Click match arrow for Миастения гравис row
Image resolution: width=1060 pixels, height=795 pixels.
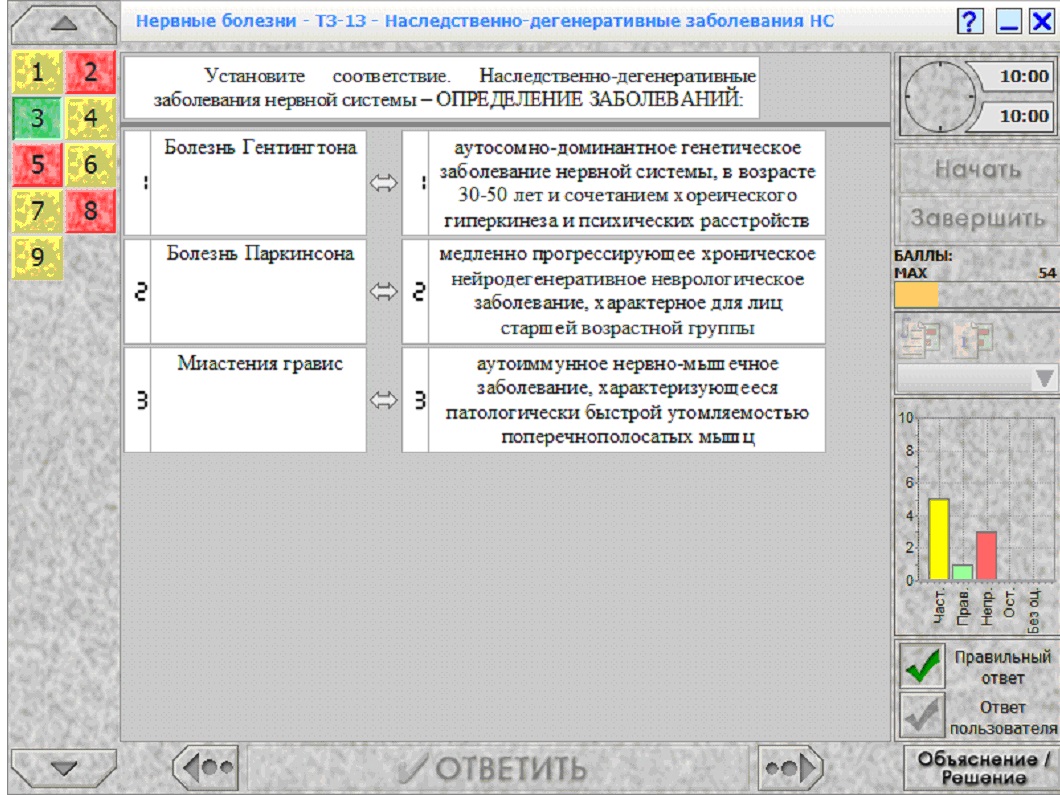pyautogui.click(x=383, y=400)
